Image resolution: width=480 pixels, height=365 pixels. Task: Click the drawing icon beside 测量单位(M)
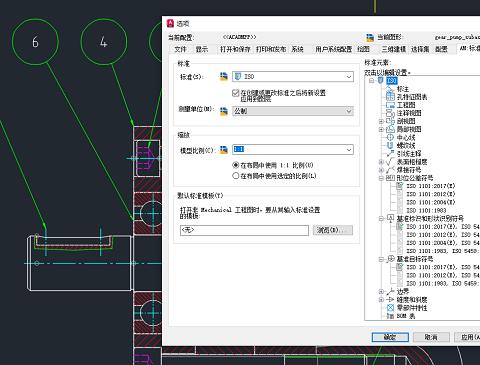(x=224, y=111)
